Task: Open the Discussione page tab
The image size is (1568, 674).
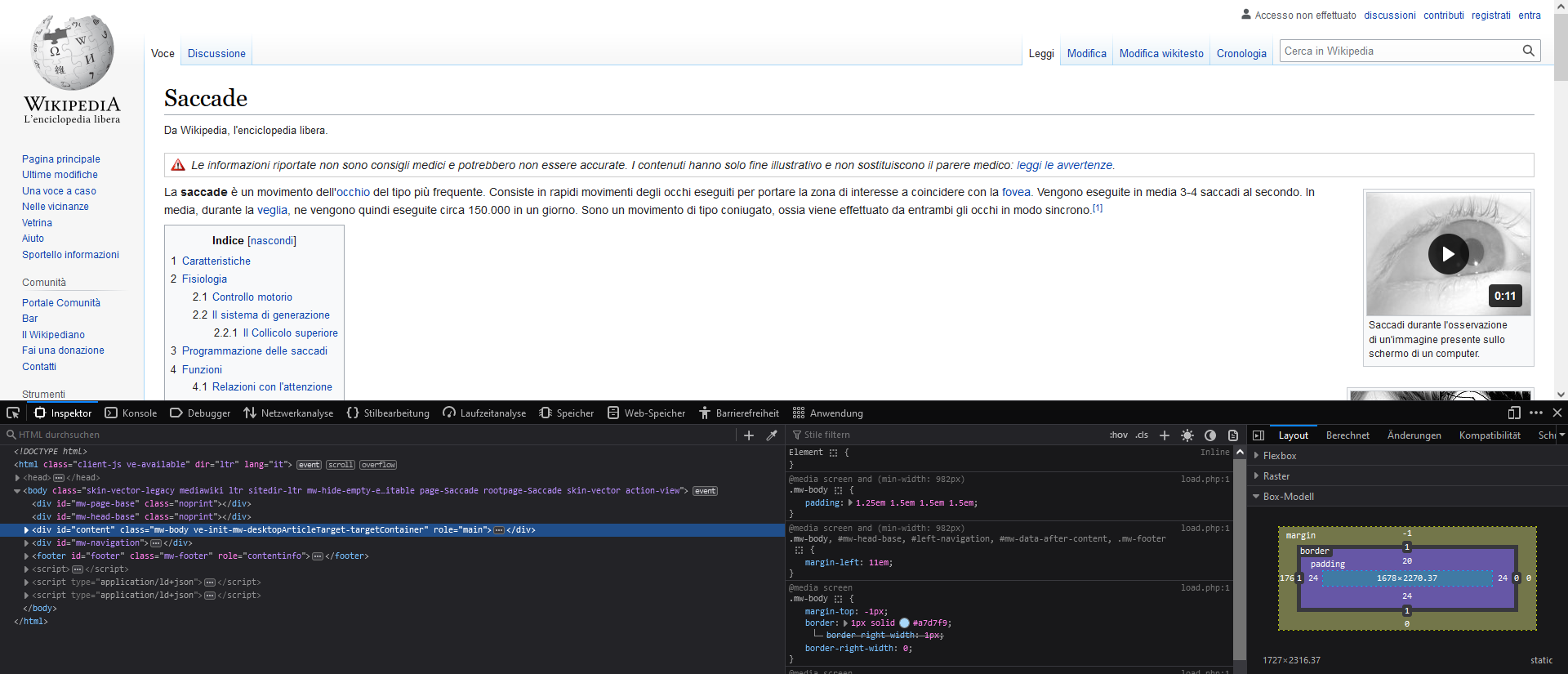Action: coord(216,53)
